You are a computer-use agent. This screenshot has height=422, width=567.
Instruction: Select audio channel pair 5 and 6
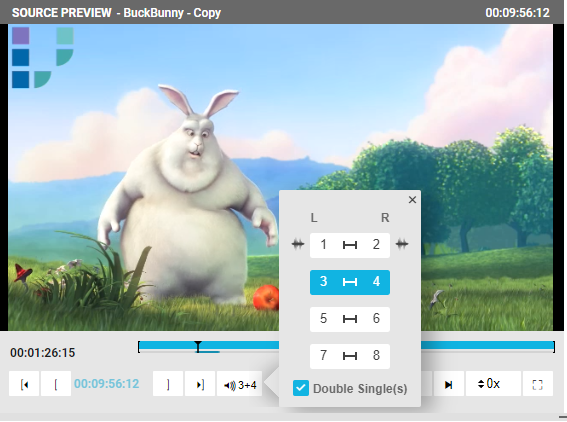pyautogui.click(x=350, y=319)
